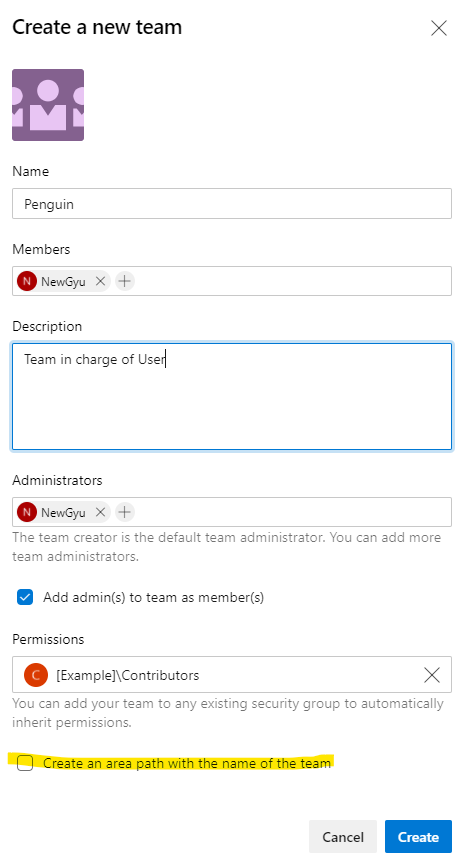
Task: Remove NewGyu from the Administrators field
Action: (x=100, y=512)
